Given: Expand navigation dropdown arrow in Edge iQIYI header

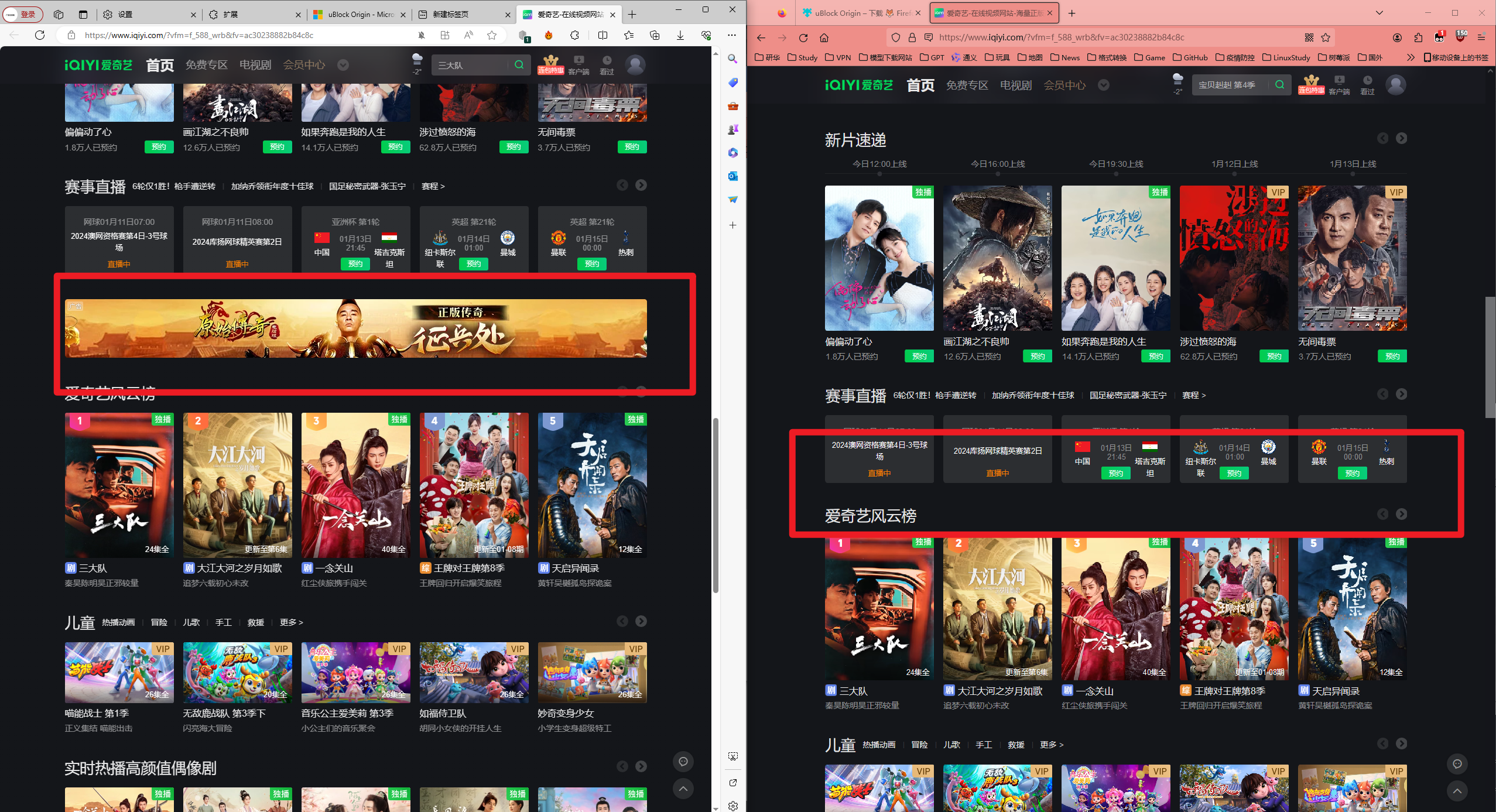Looking at the screenshot, I should [343, 65].
